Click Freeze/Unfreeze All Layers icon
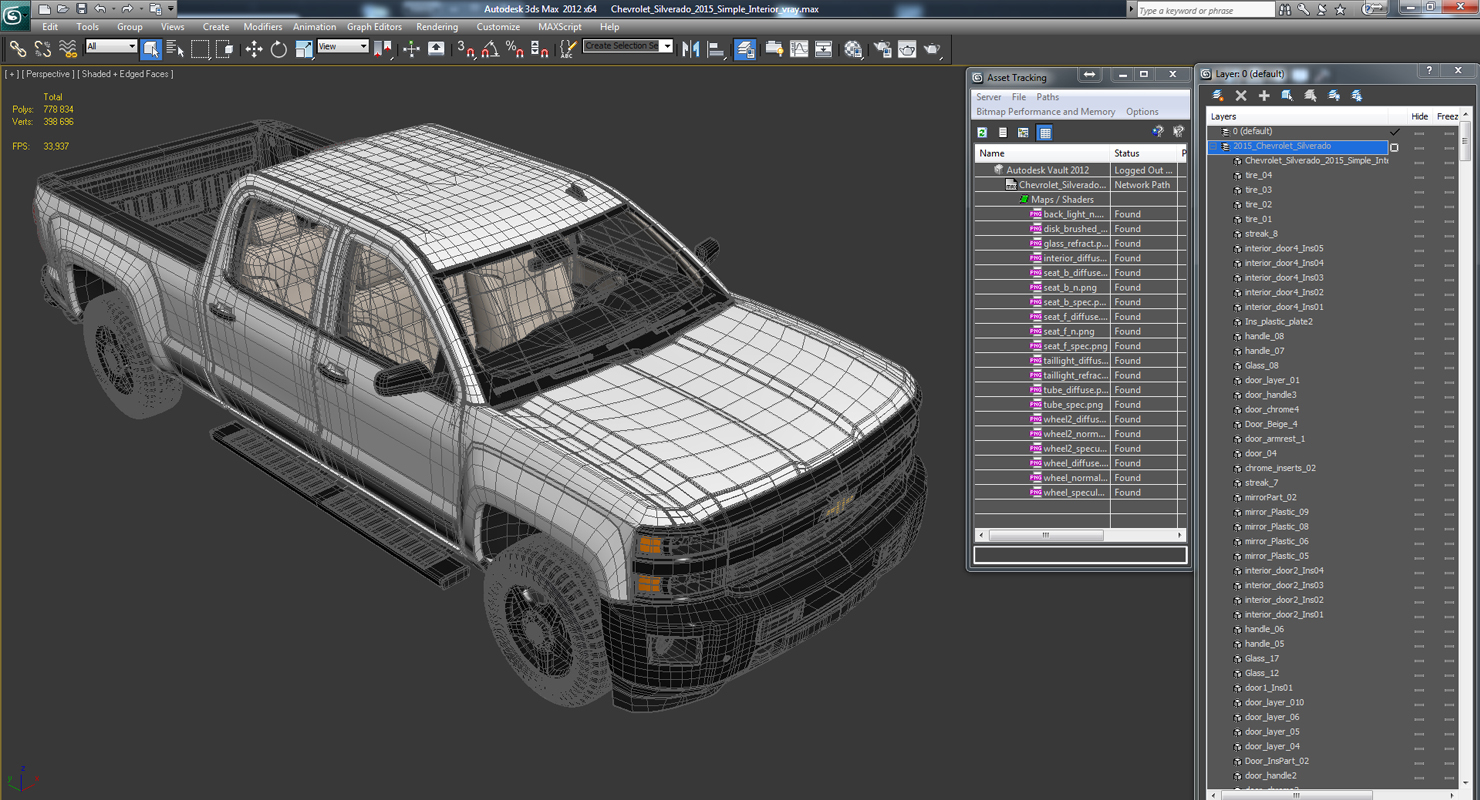Image resolution: width=1480 pixels, height=800 pixels. pyautogui.click(x=1357, y=95)
